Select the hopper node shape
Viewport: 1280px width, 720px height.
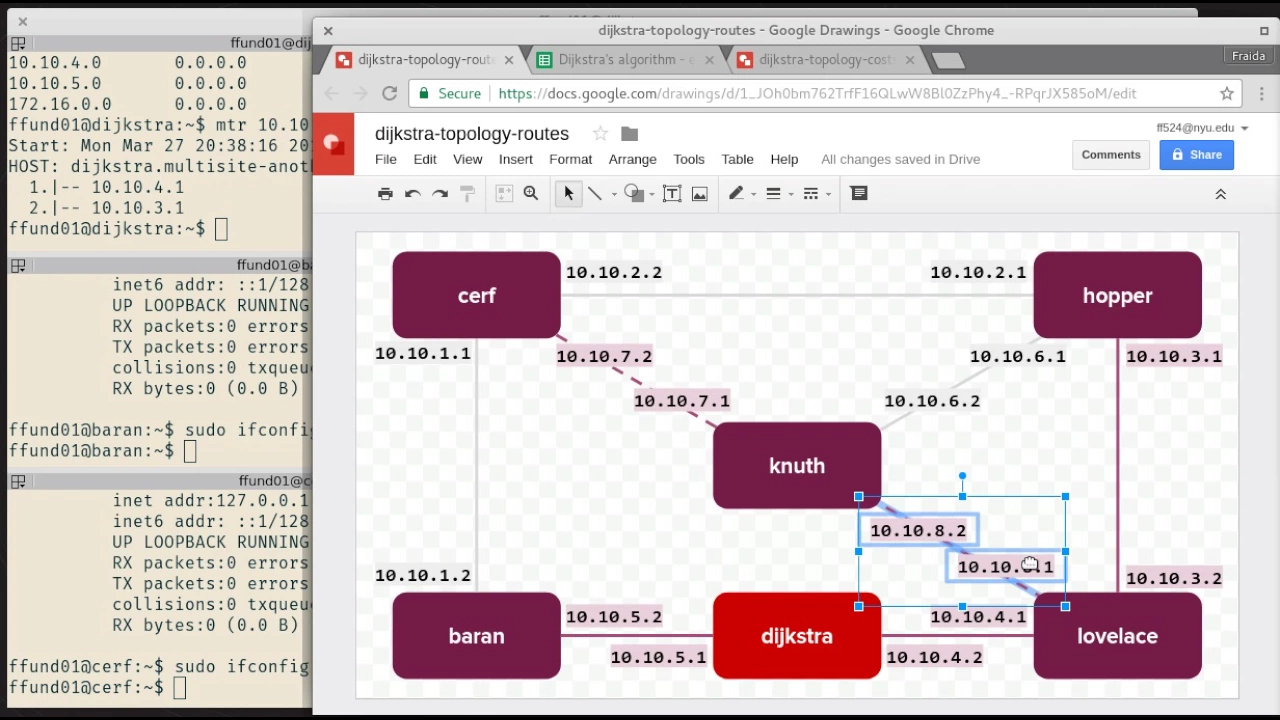click(1117, 295)
